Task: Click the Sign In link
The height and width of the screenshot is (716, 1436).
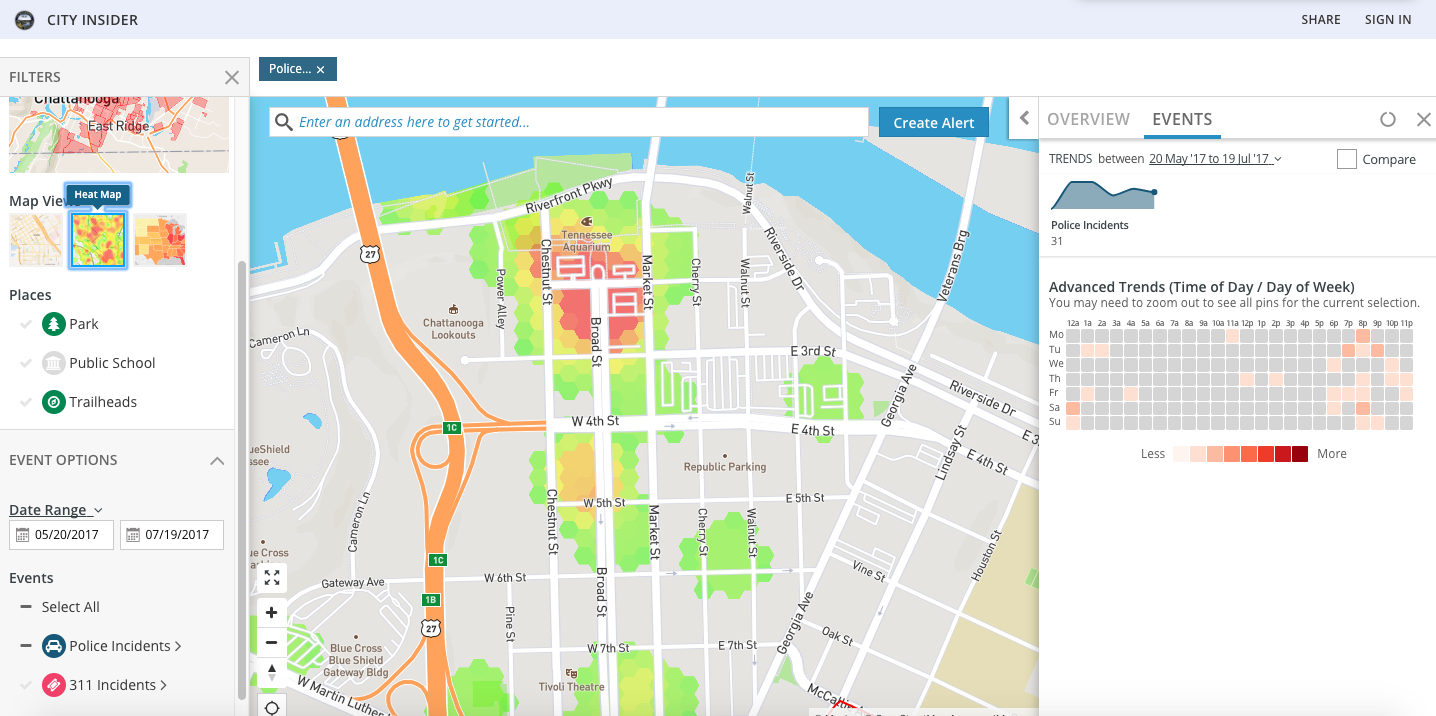Action: pos(1387,20)
